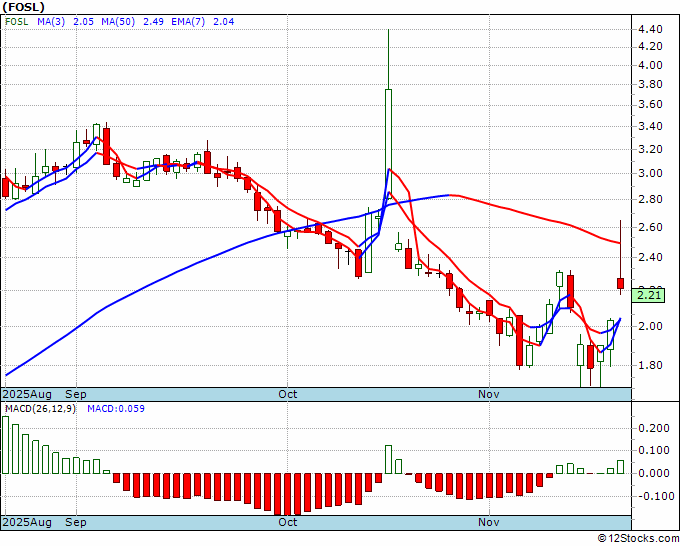This screenshot has width=680, height=546.
Task: Click Oct on MACD date axis
Action: point(288,522)
